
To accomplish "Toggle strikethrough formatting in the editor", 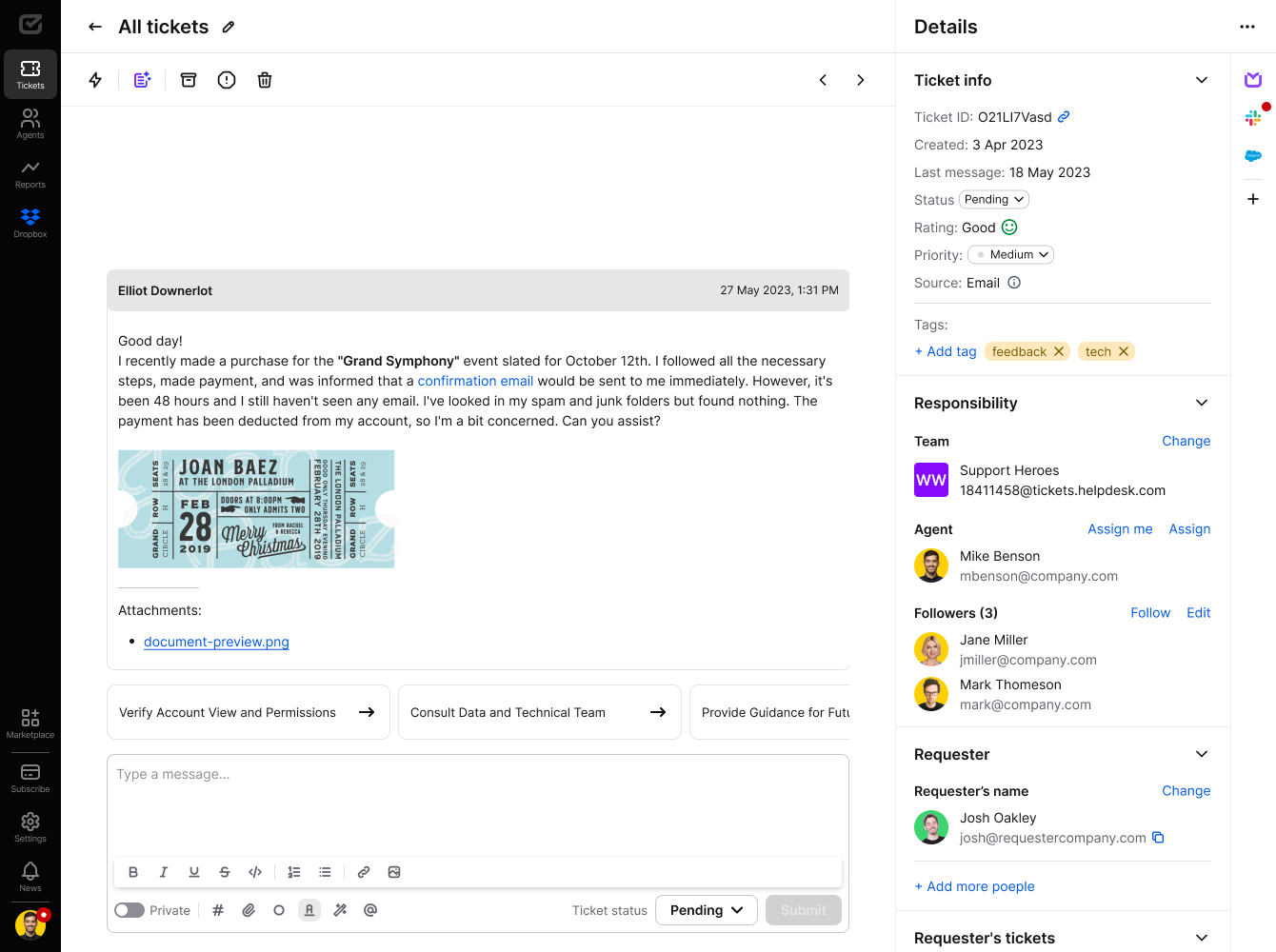I will click(x=225, y=872).
